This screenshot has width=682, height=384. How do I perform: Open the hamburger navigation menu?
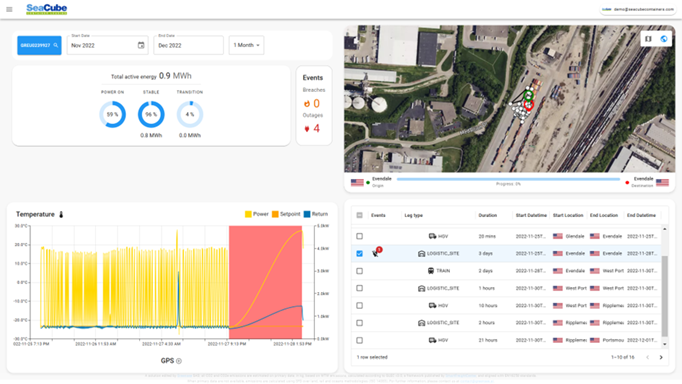[x=9, y=9]
